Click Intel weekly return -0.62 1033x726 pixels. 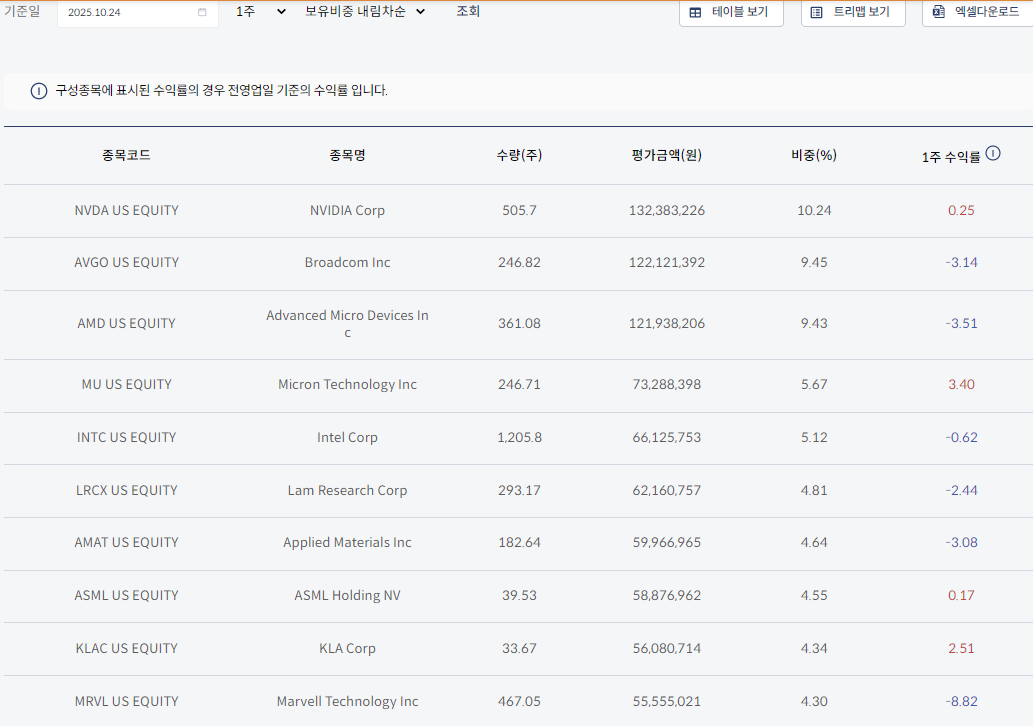[x=961, y=437]
